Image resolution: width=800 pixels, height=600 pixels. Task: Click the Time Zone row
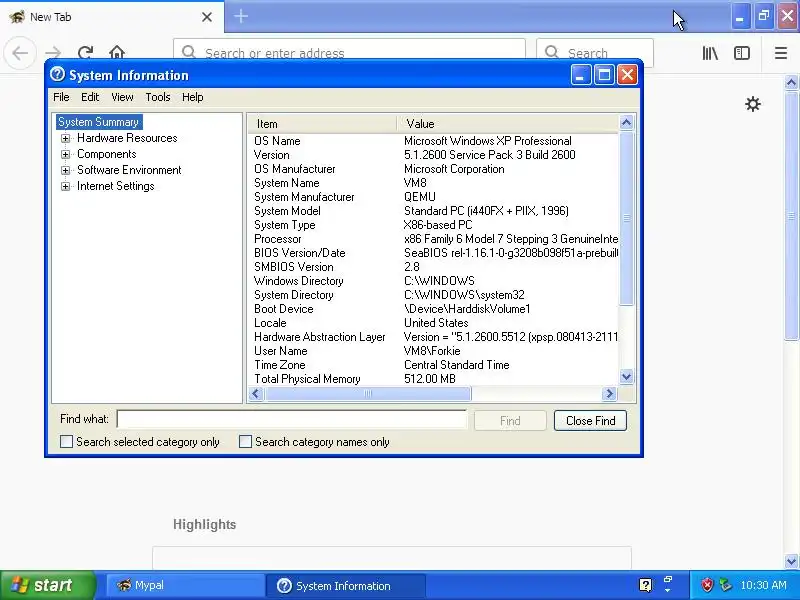pyautogui.click(x=434, y=365)
